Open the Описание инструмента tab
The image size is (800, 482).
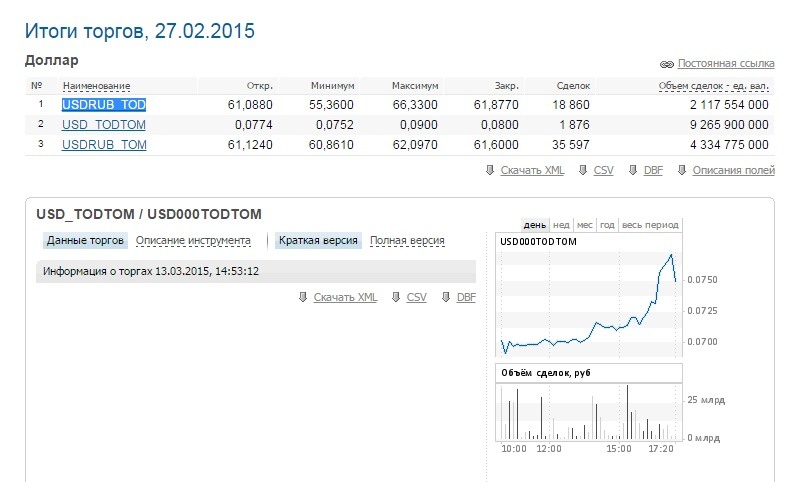tap(193, 240)
